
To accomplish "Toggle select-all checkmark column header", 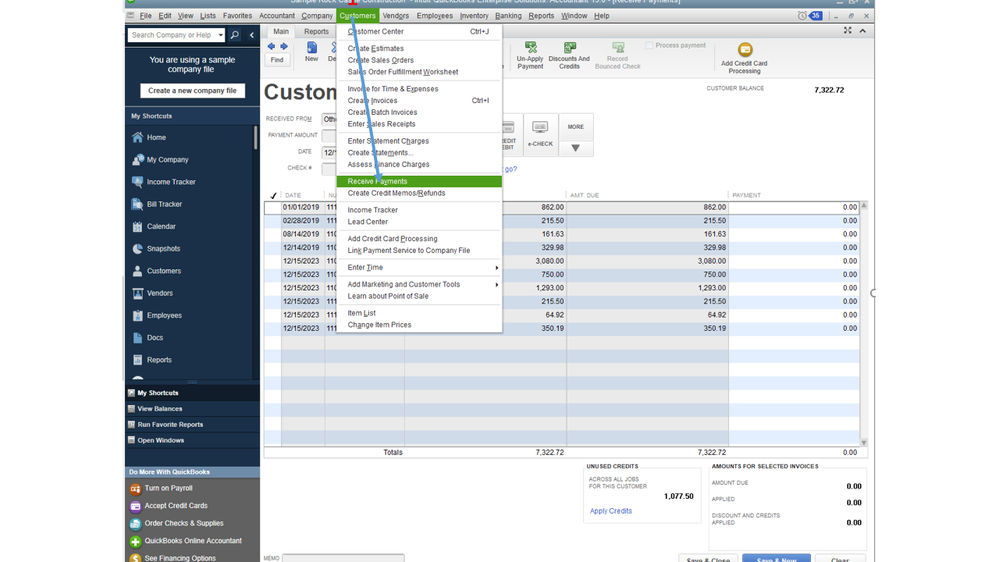I will pos(273,196).
